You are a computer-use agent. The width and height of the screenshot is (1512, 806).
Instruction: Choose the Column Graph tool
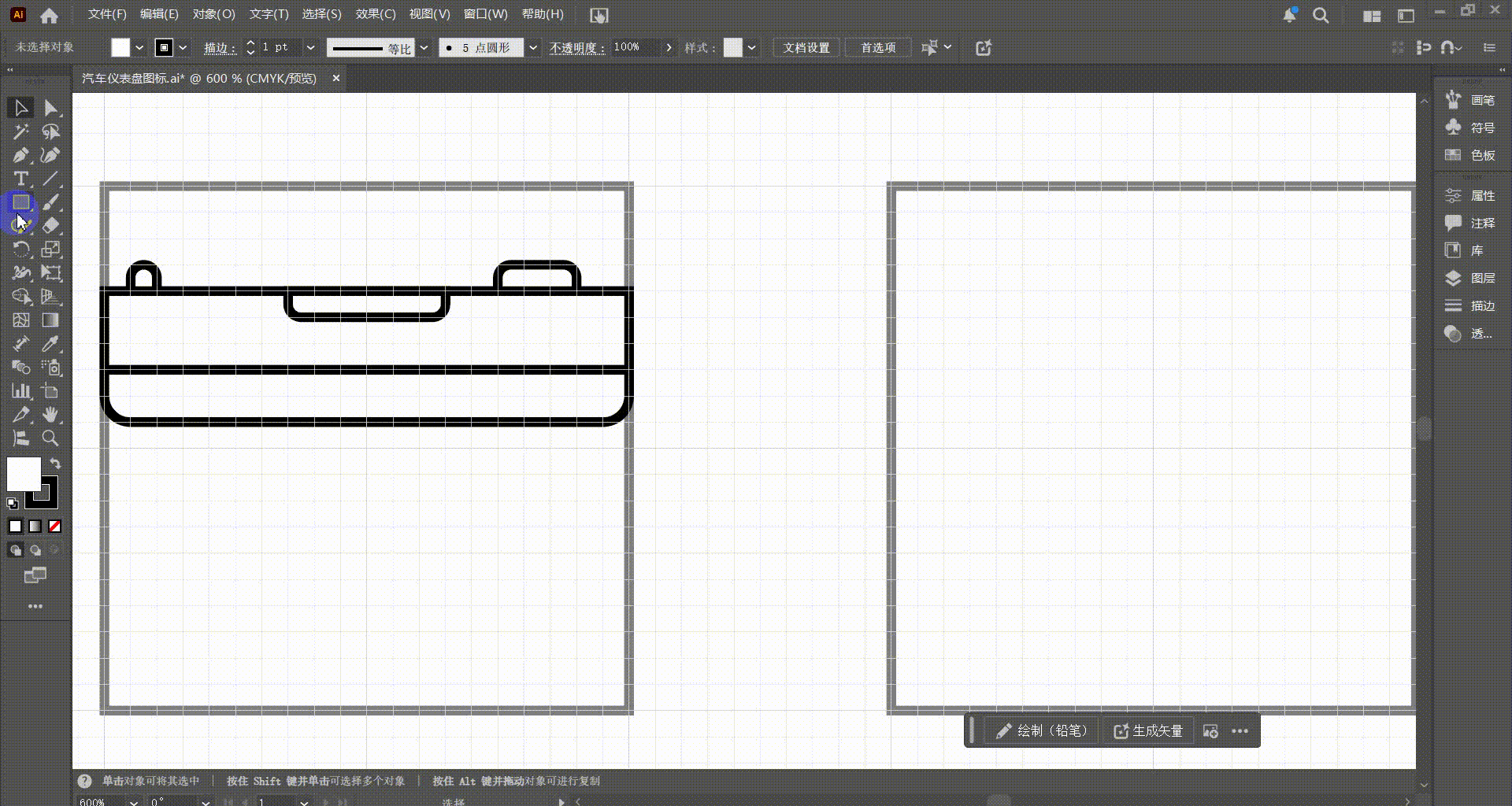[x=20, y=391]
